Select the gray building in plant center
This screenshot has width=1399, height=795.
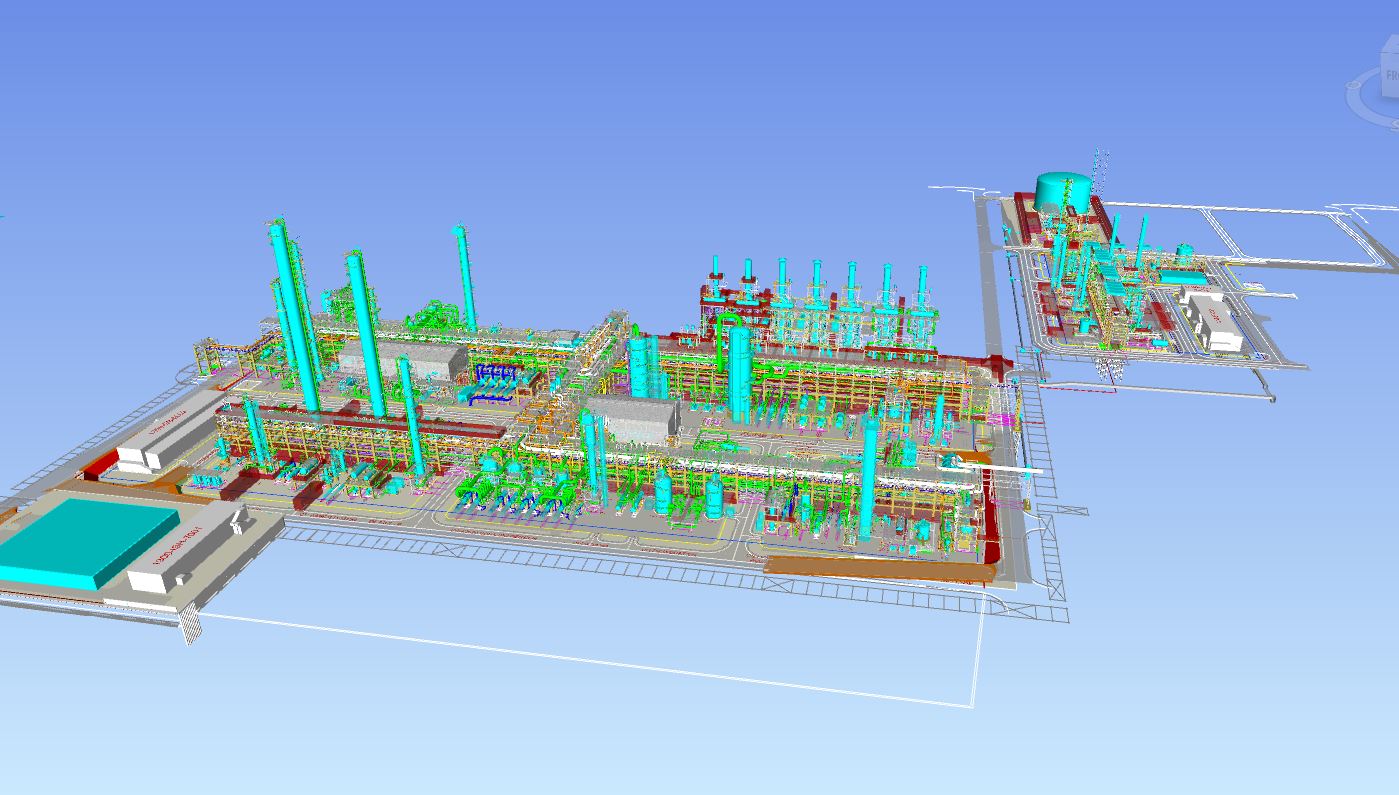click(x=632, y=417)
